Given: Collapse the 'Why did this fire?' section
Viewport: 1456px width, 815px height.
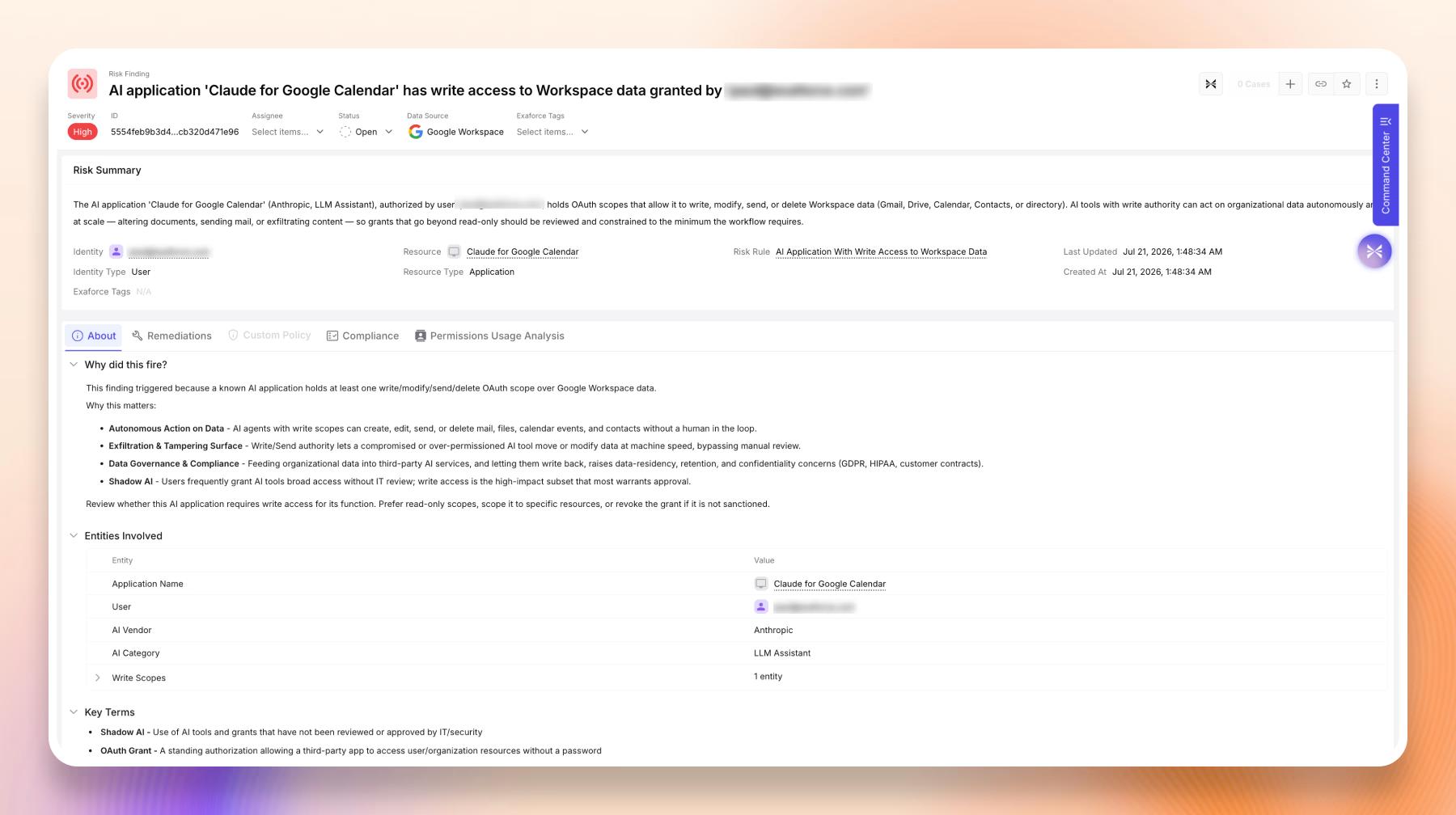Looking at the screenshot, I should point(74,365).
